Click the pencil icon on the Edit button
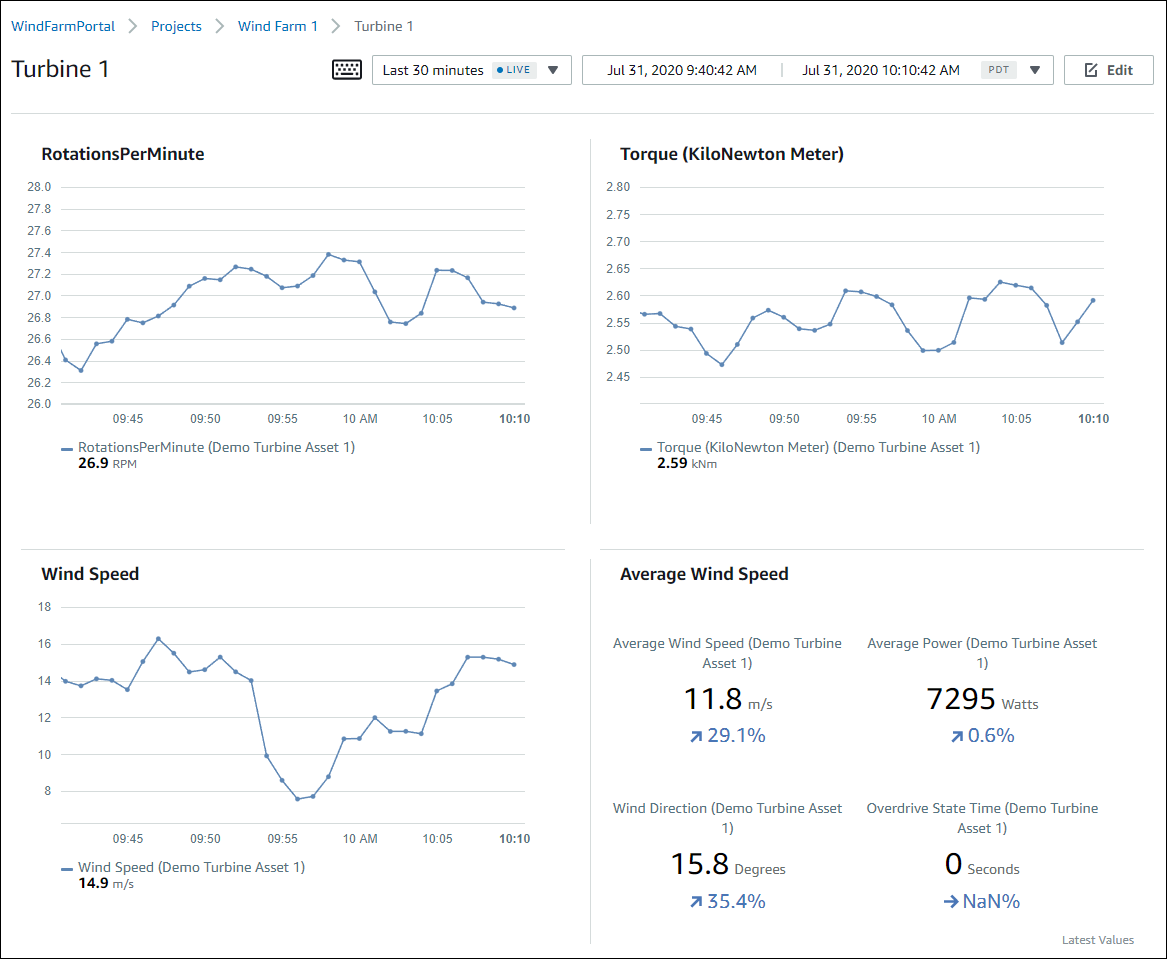 [x=1093, y=69]
